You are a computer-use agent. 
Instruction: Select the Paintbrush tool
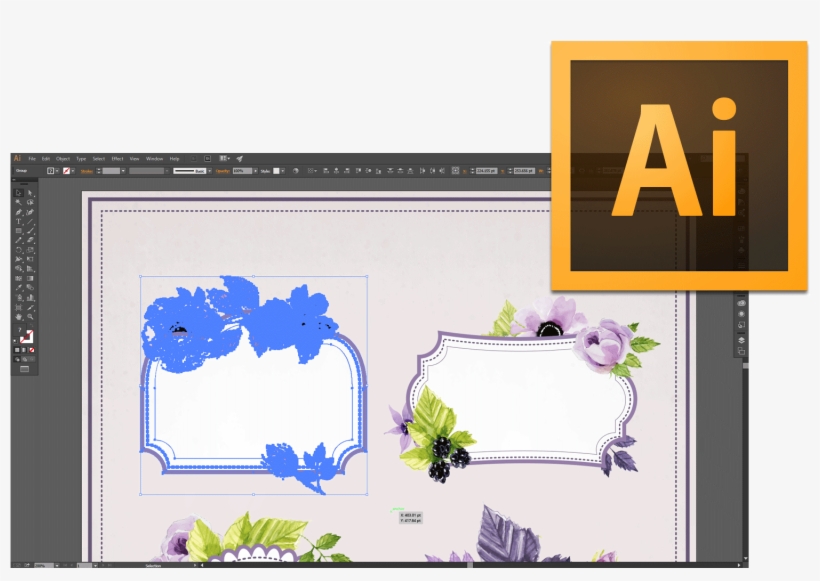[x=30, y=231]
